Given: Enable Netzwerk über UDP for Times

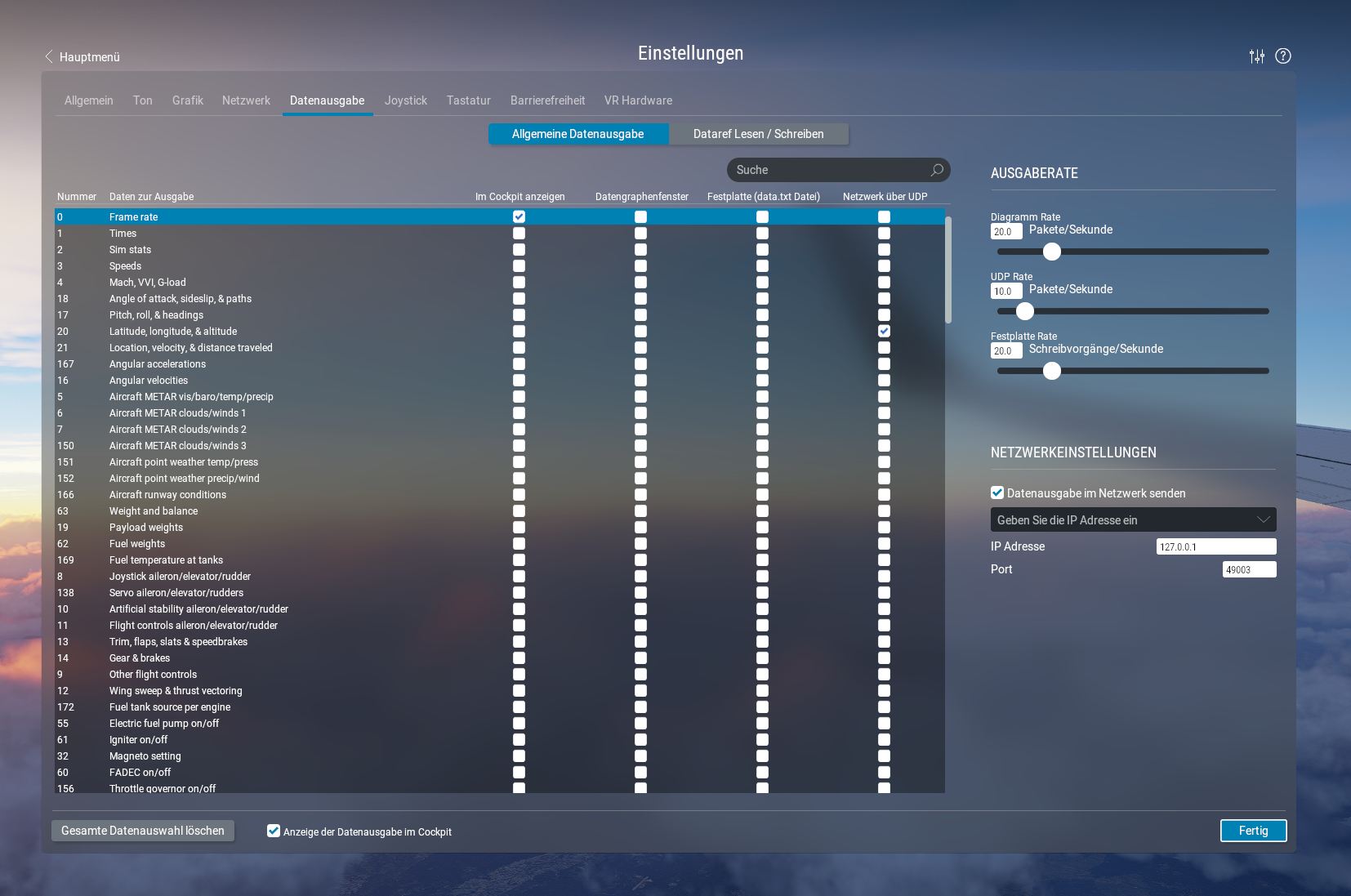Looking at the screenshot, I should pos(884,233).
